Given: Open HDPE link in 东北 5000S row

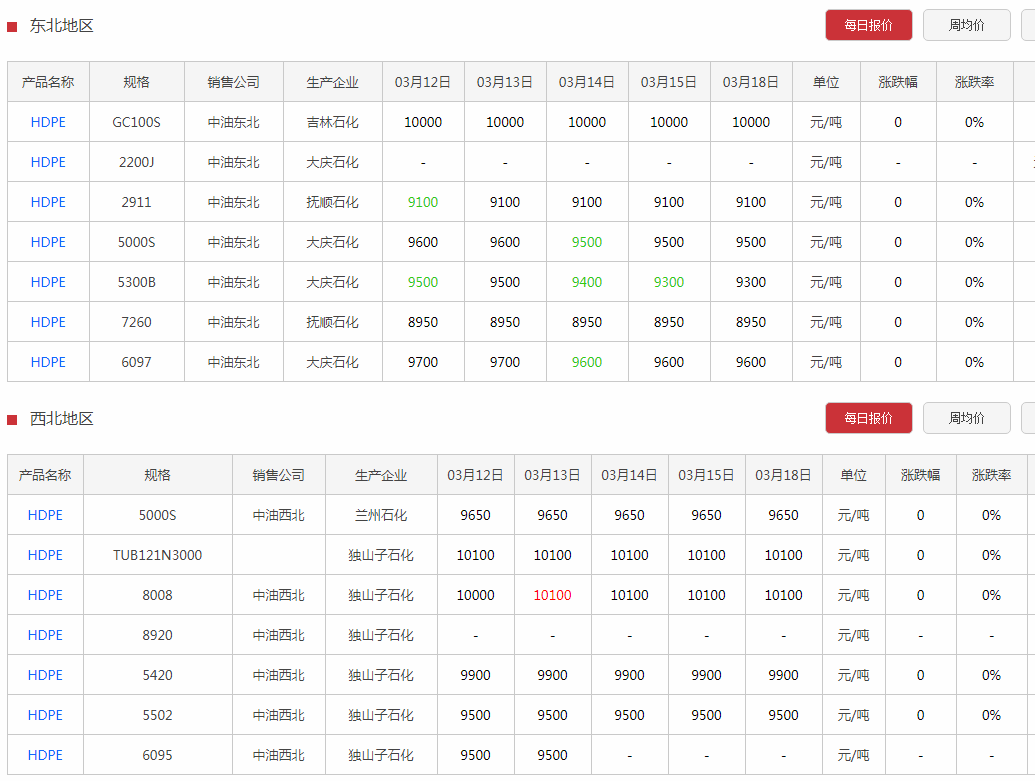Looking at the screenshot, I should 48,242.
